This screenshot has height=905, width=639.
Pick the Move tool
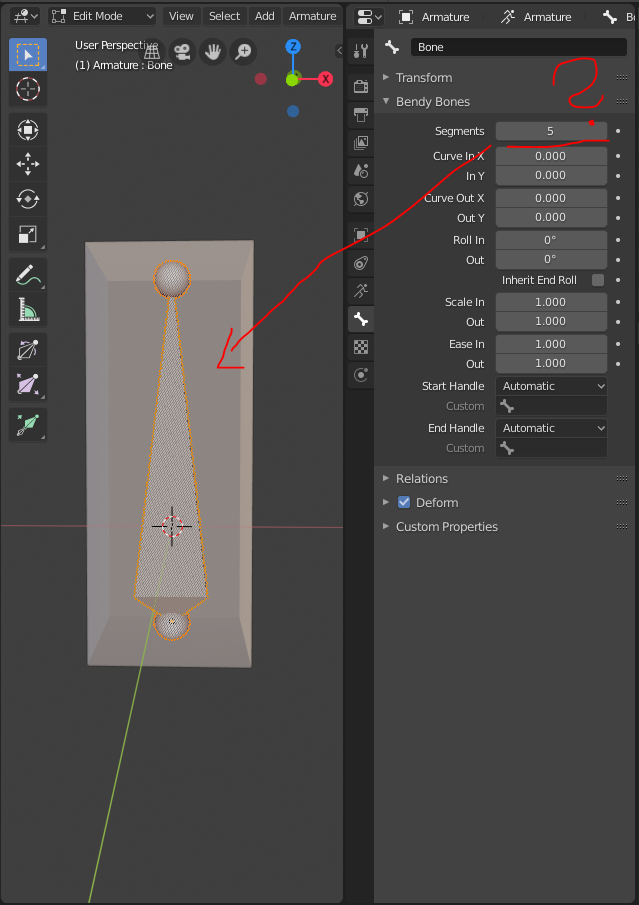[x=28, y=164]
